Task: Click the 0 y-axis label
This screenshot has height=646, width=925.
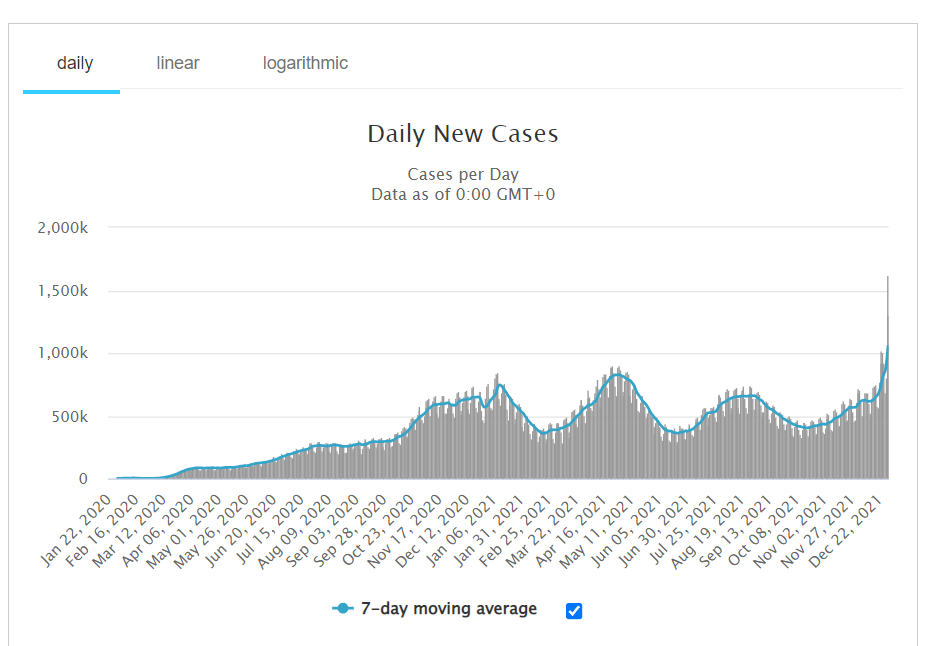Action: click(x=83, y=479)
